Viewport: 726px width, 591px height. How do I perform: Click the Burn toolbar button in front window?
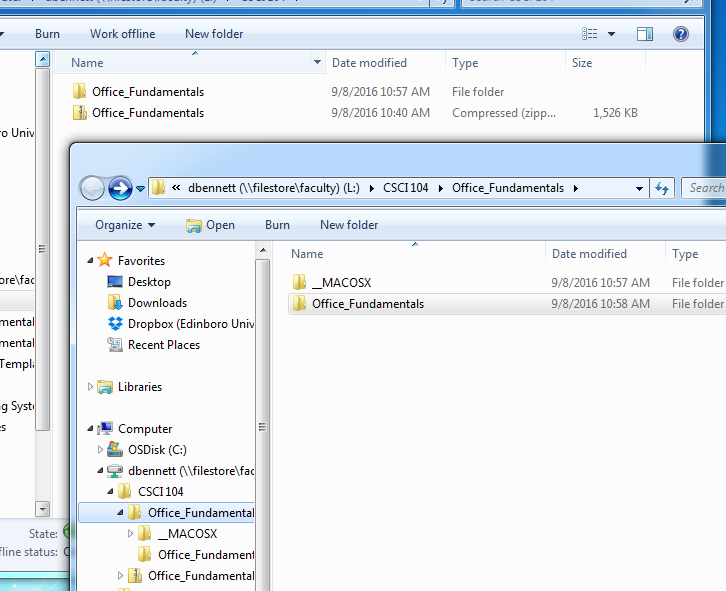coord(277,225)
